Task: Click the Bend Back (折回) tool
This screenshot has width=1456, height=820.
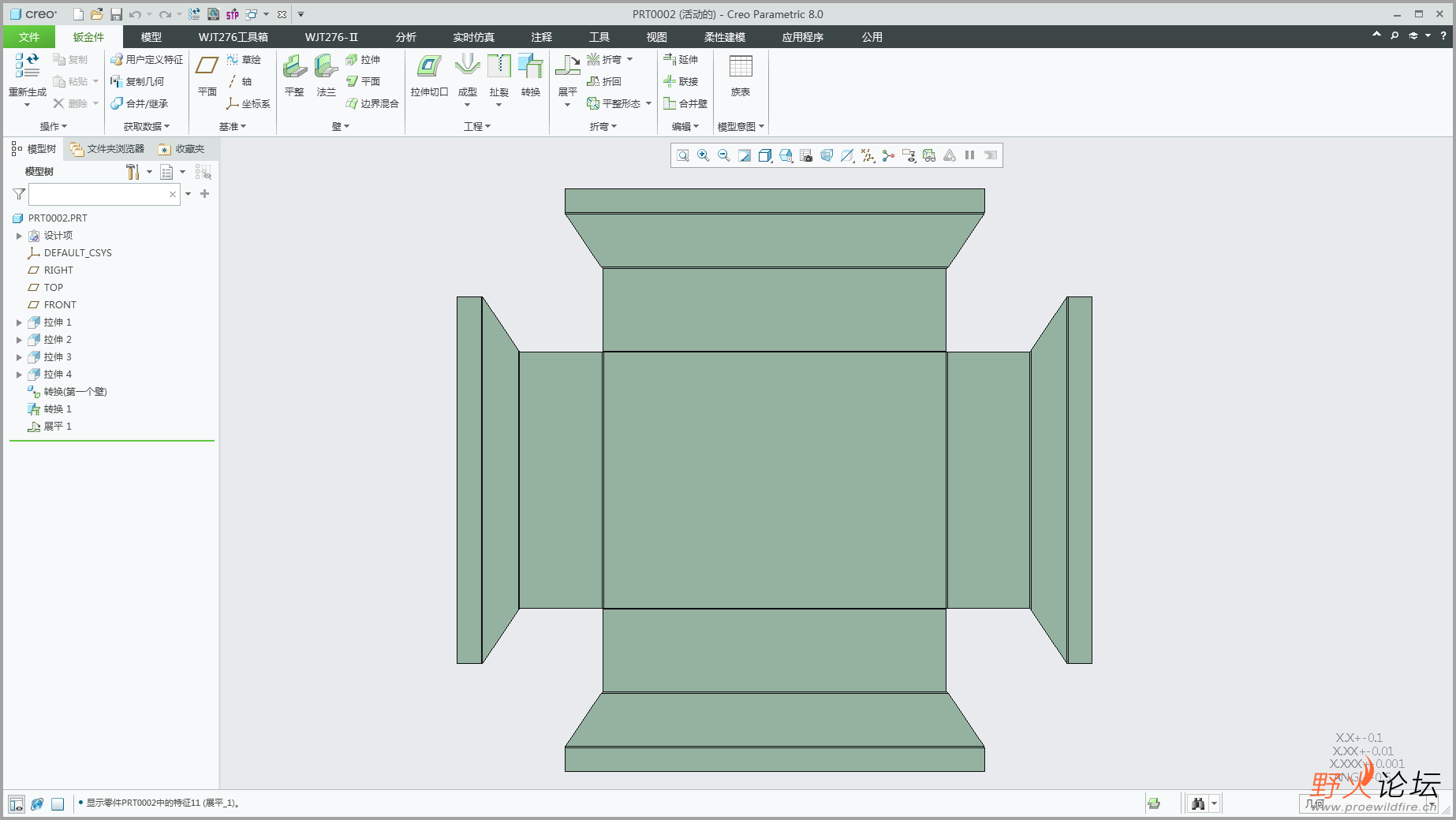Action: [604, 81]
